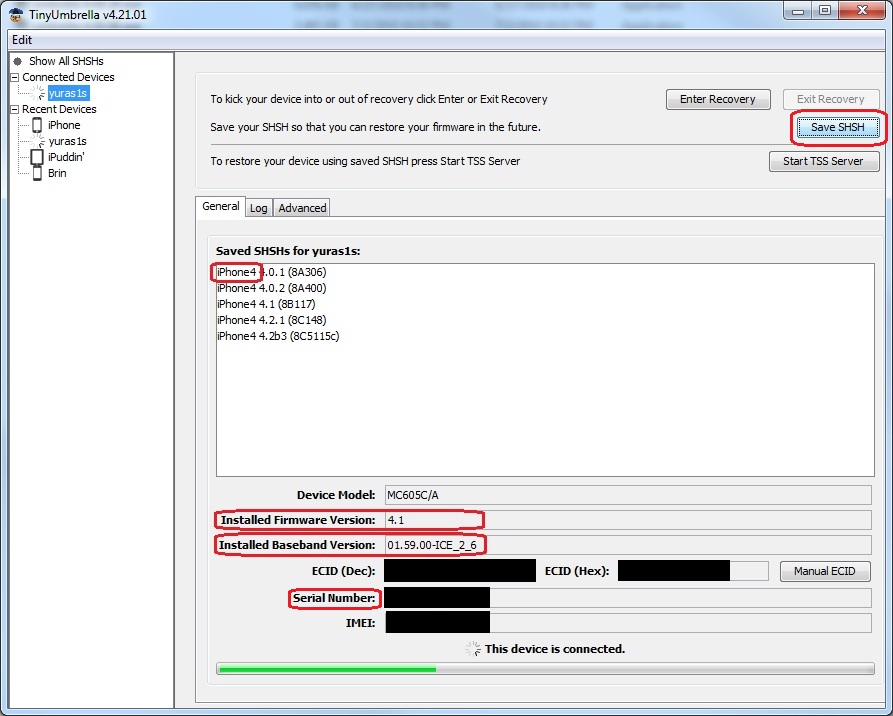Select saved SHSH iPhone4 4.1 (8B117)
893x716 pixels.
(266, 304)
